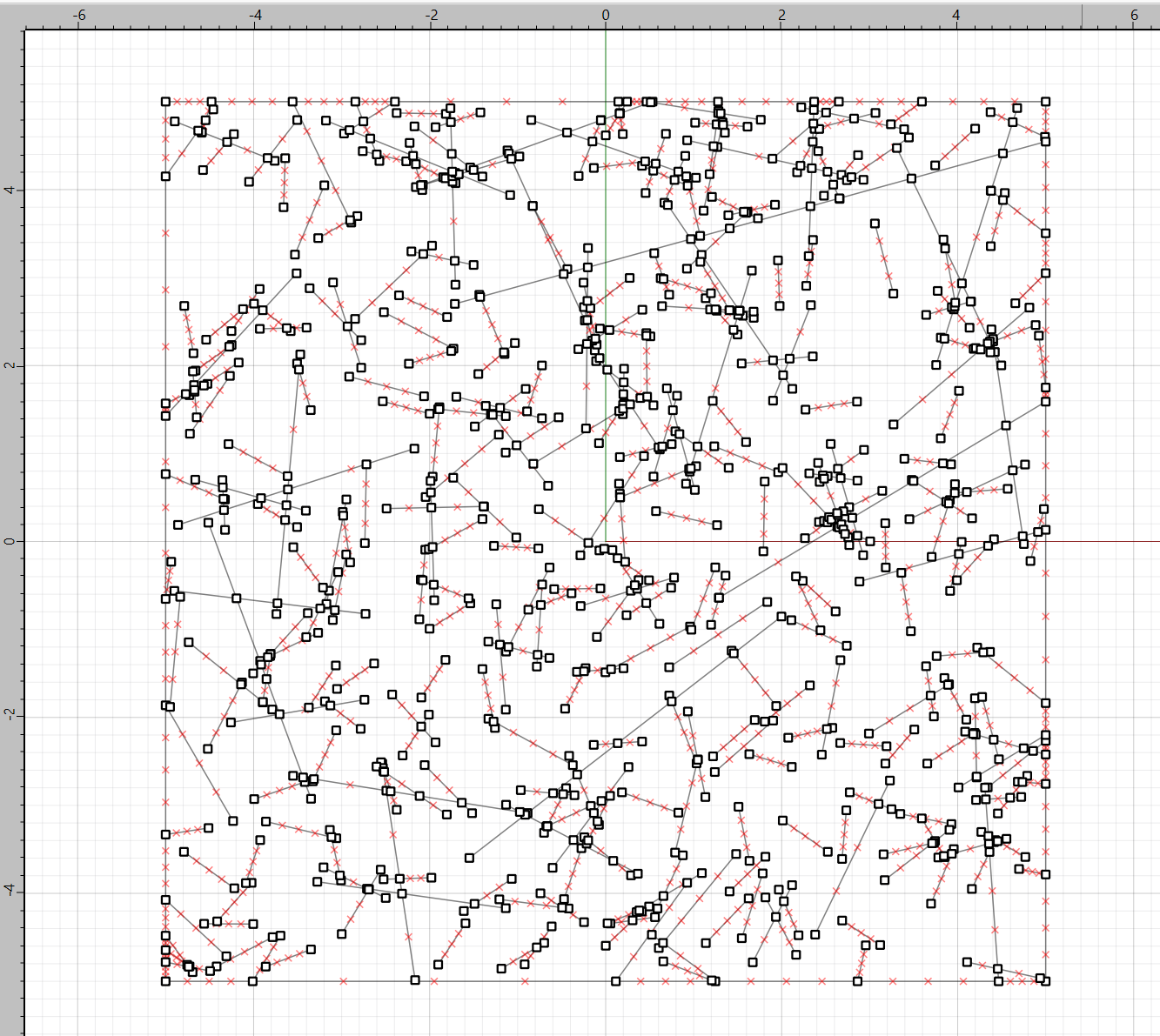Click the bottom-left corner node of the square
The height and width of the screenshot is (1036, 1160).
[165, 981]
